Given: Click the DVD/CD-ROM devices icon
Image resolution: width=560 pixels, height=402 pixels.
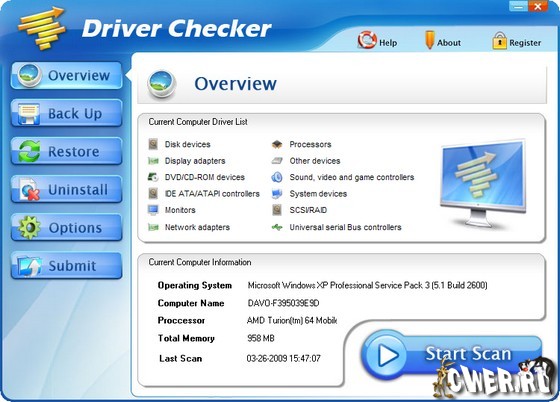Looking at the screenshot, I should 153,177.
